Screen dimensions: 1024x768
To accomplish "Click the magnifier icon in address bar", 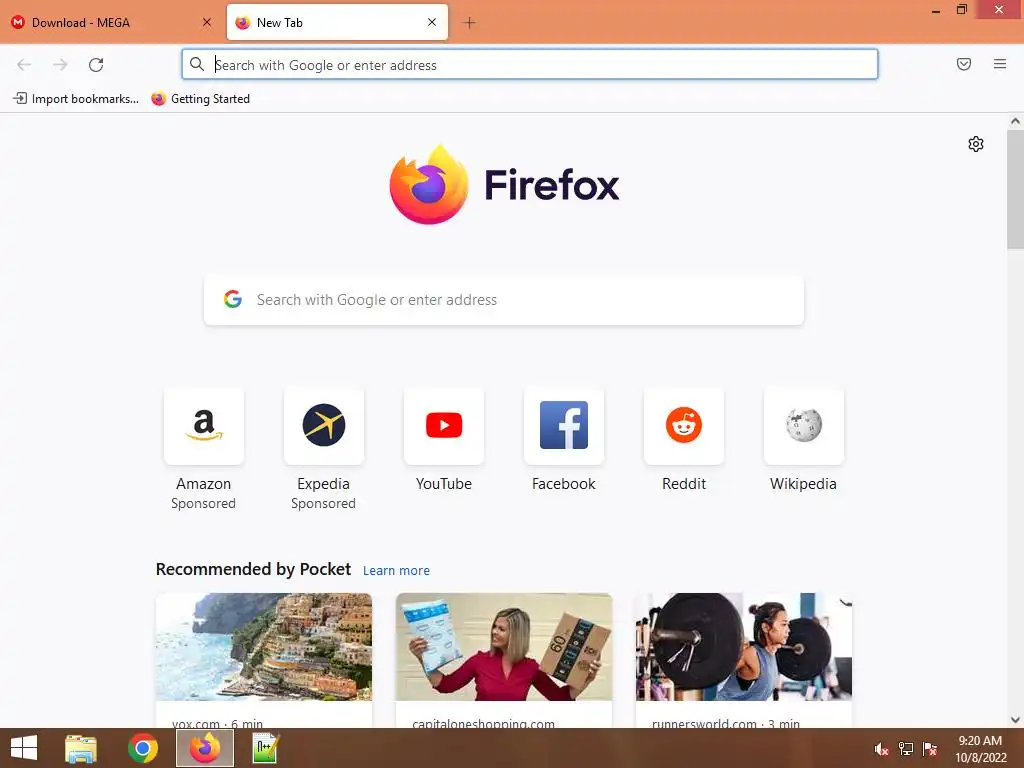I will point(197,64).
